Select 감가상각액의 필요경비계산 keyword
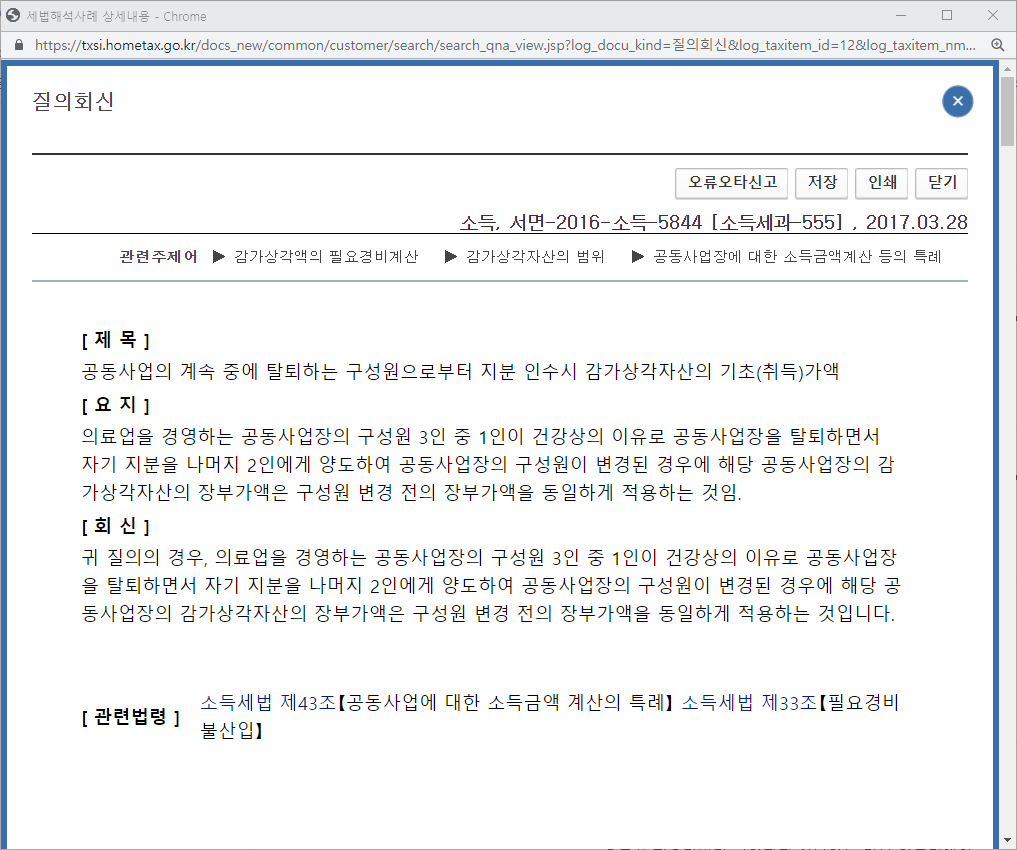This screenshot has height=850, width=1017. click(x=326, y=257)
